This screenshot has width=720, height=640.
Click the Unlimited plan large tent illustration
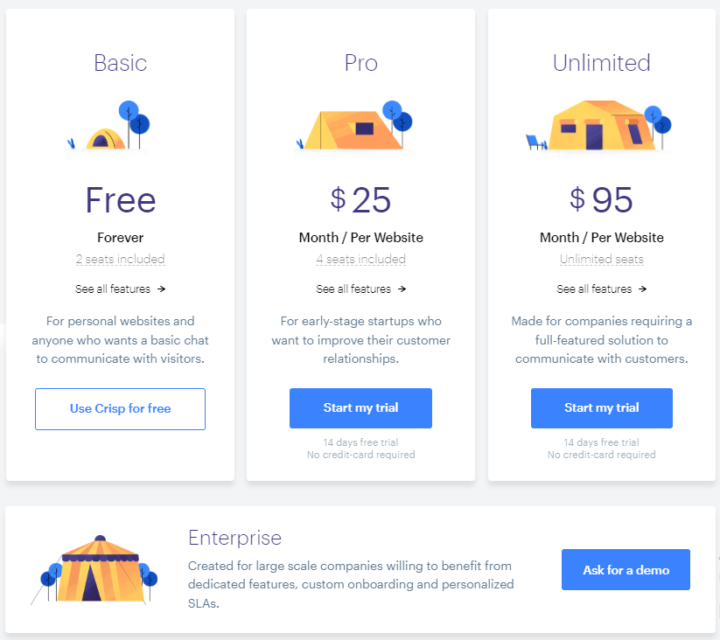tap(598, 125)
